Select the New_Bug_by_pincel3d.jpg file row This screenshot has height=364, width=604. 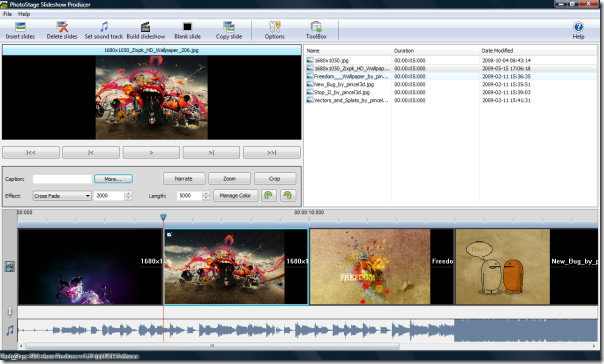click(451, 84)
